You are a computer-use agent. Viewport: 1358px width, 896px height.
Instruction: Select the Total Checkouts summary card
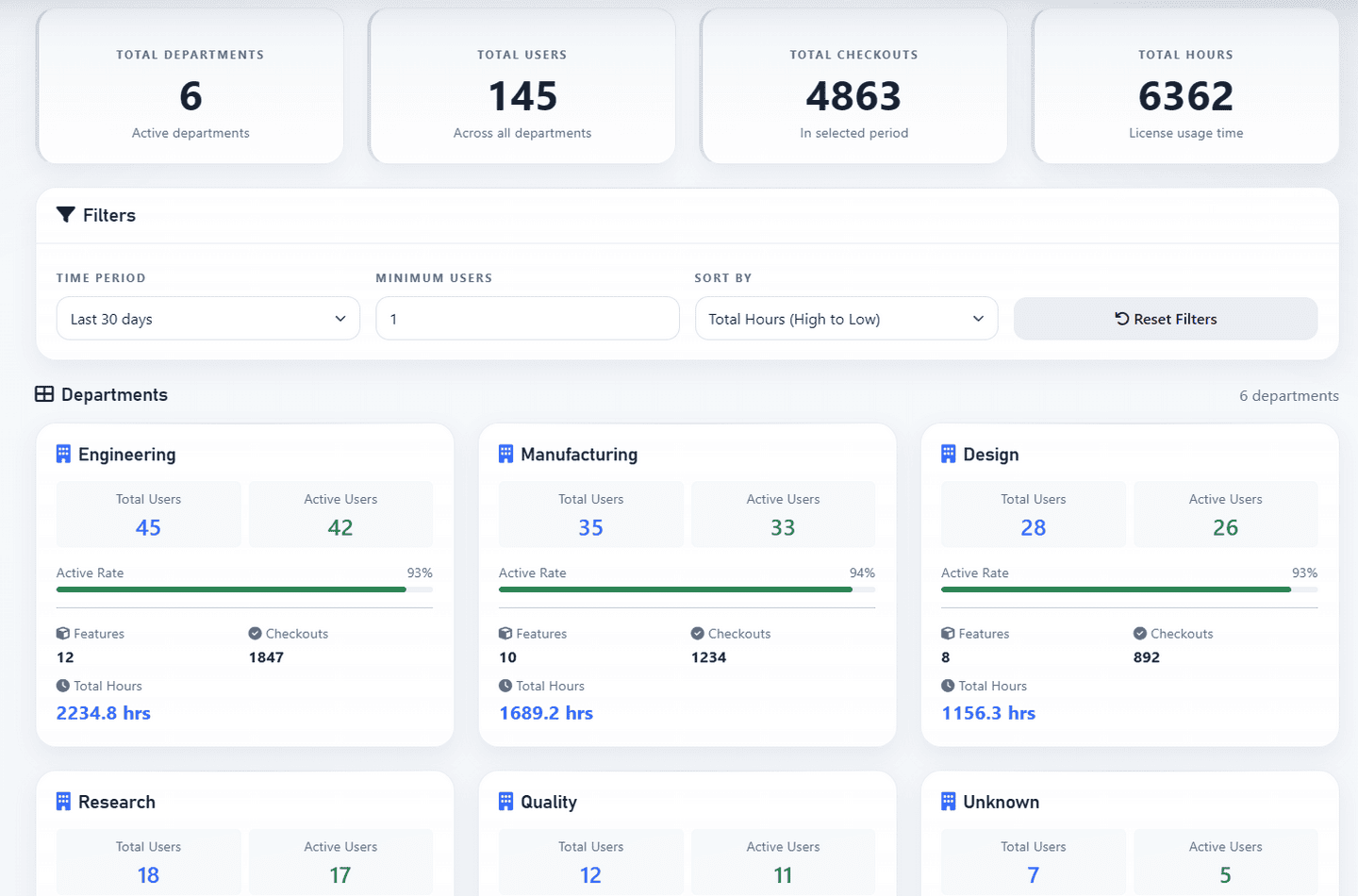pyautogui.click(x=854, y=87)
